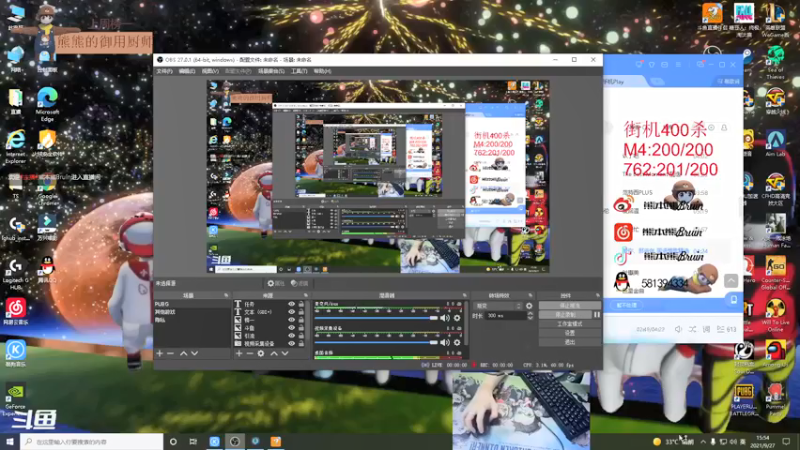Toggle visibility of 文本 (GDI+) source
800x450 pixels.
[291, 312]
